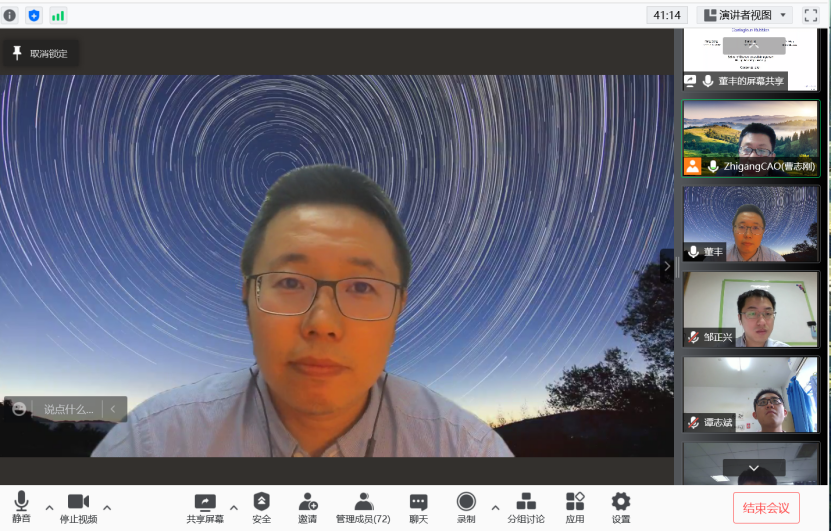Open the 聊天 chat panel
Screen dimensions: 831x531
pyautogui.click(x=419, y=507)
